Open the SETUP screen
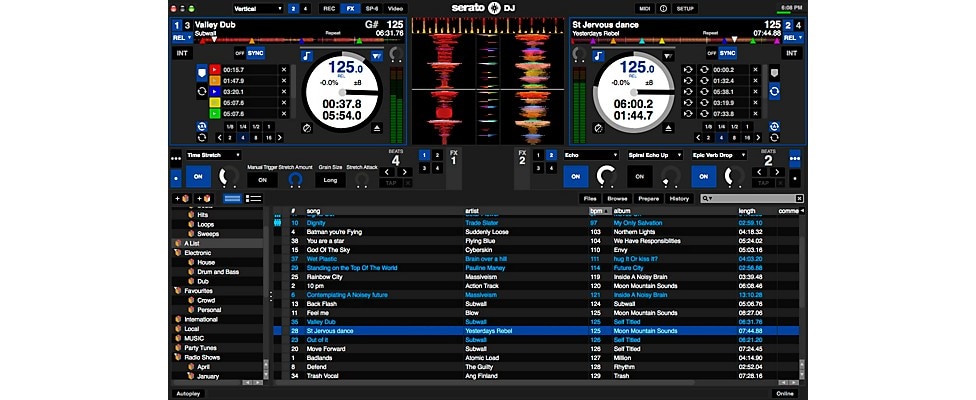This screenshot has width=976, height=400. point(685,9)
